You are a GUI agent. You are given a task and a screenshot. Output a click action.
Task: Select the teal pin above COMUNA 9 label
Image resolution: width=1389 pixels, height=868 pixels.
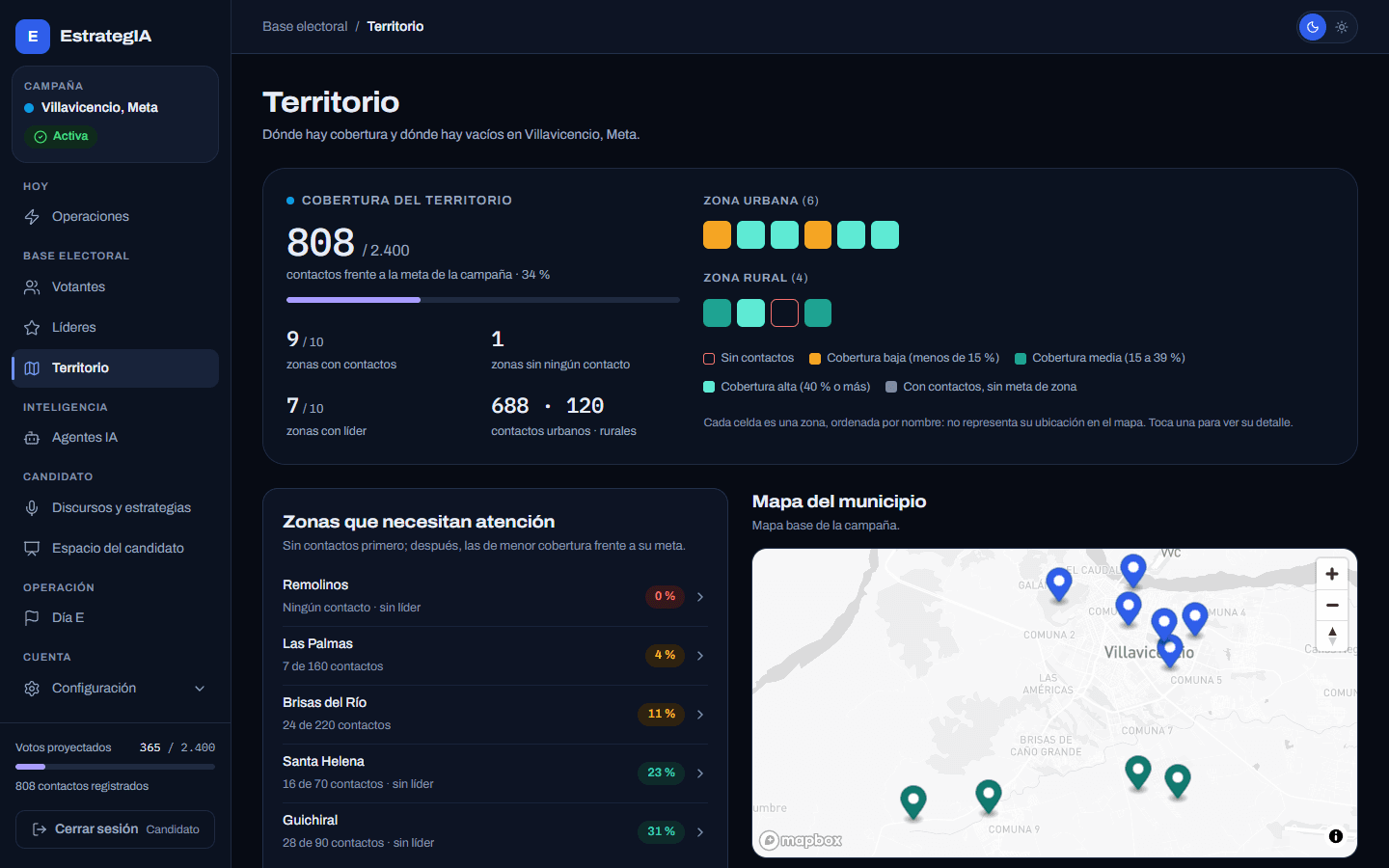click(989, 797)
